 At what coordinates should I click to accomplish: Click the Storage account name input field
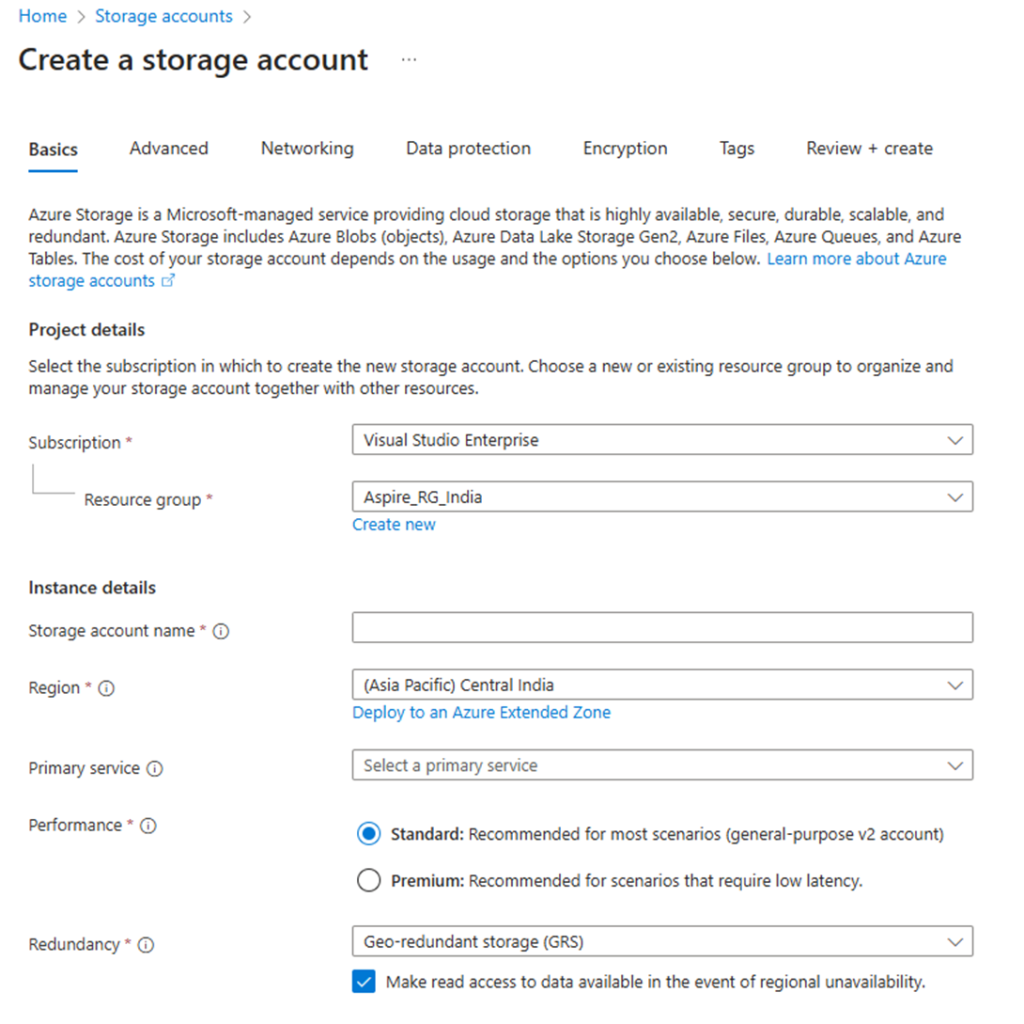click(660, 627)
